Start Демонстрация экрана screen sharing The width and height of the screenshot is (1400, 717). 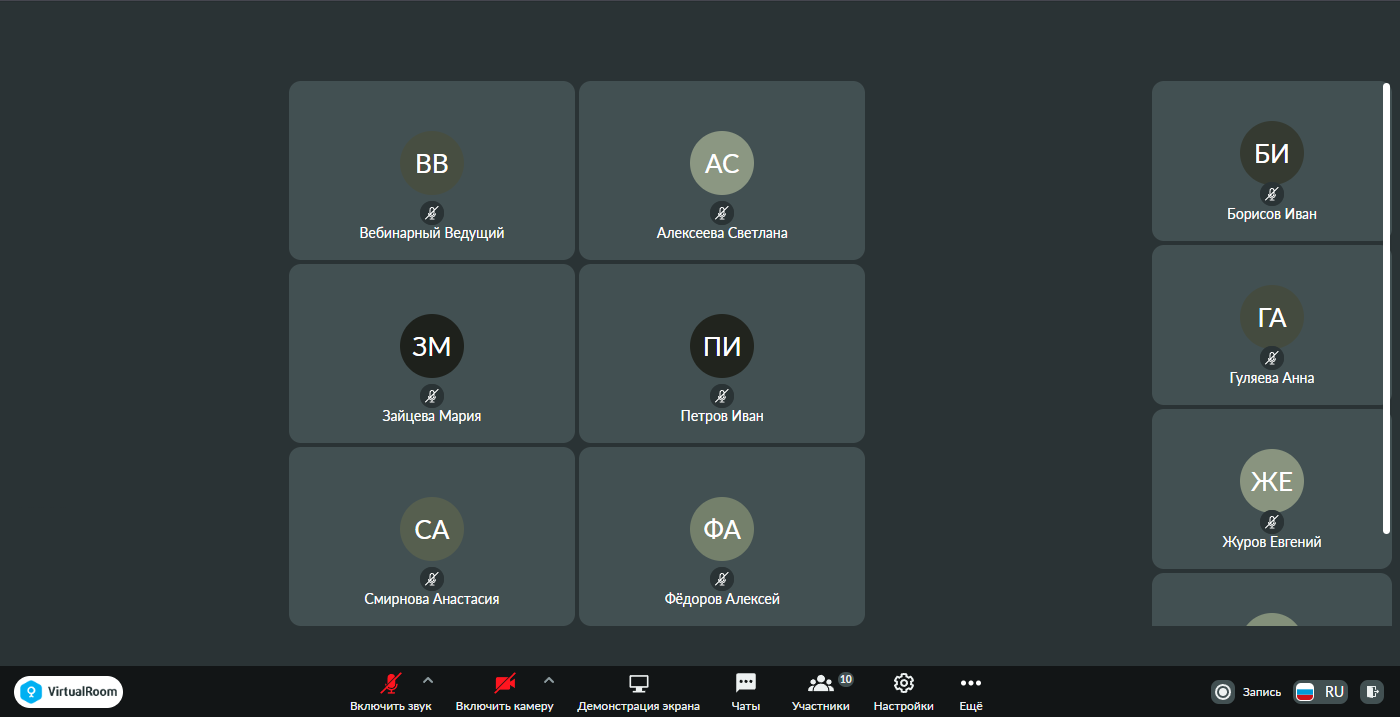point(639,691)
